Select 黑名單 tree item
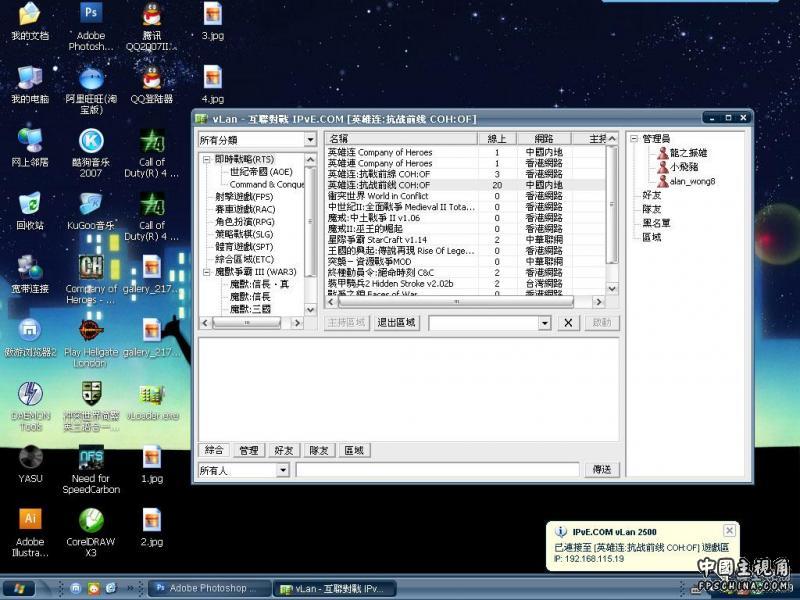This screenshot has height=600, width=800. click(656, 223)
